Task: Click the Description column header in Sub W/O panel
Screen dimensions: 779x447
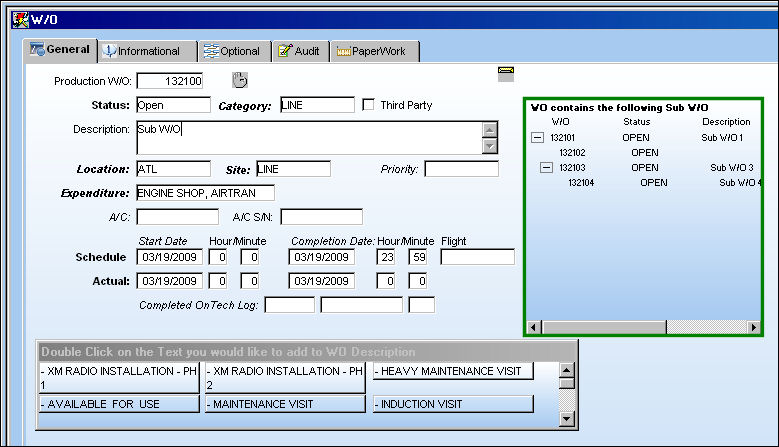Action: click(x=726, y=122)
